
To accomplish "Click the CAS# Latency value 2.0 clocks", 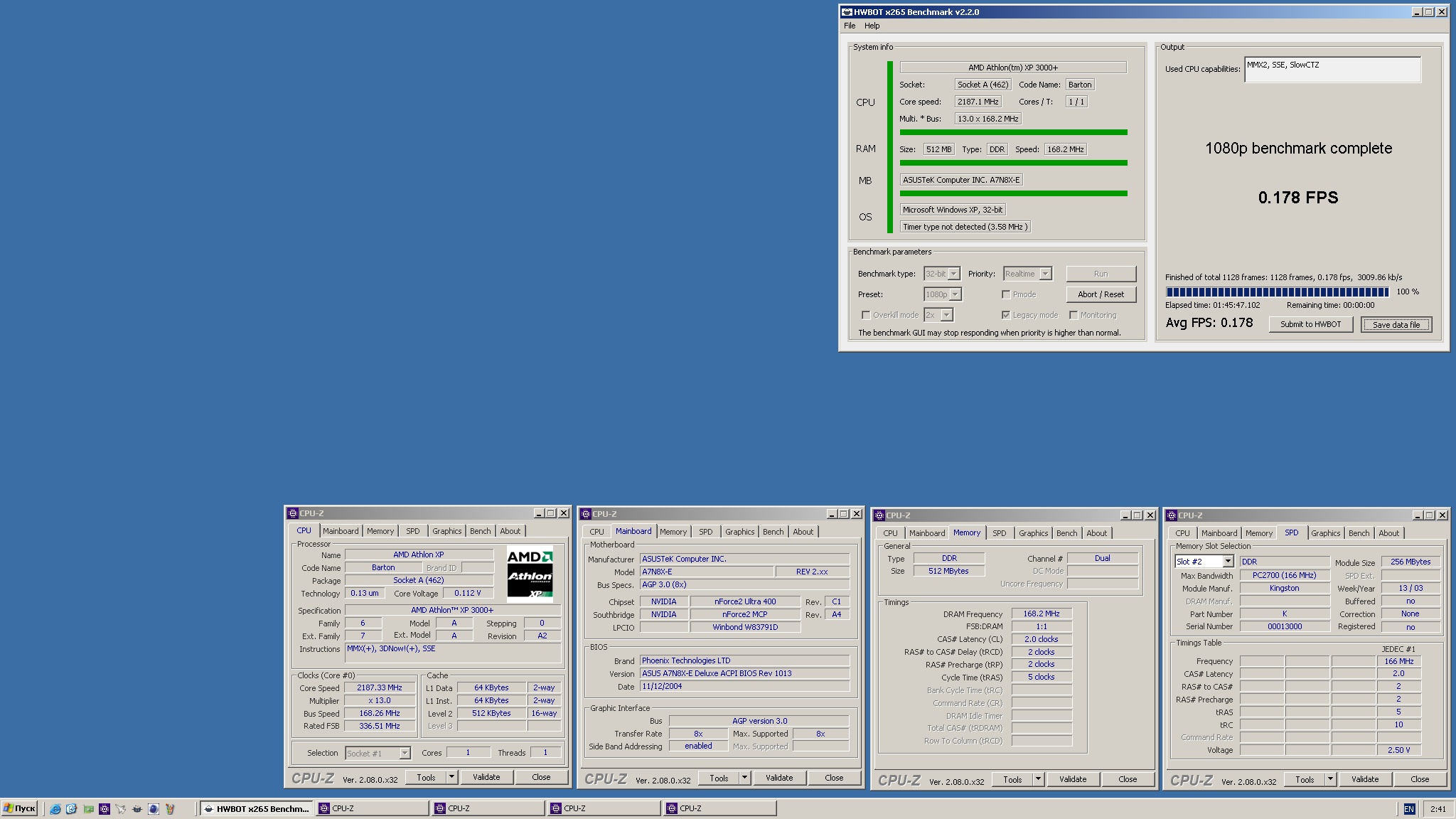I will point(1041,639).
